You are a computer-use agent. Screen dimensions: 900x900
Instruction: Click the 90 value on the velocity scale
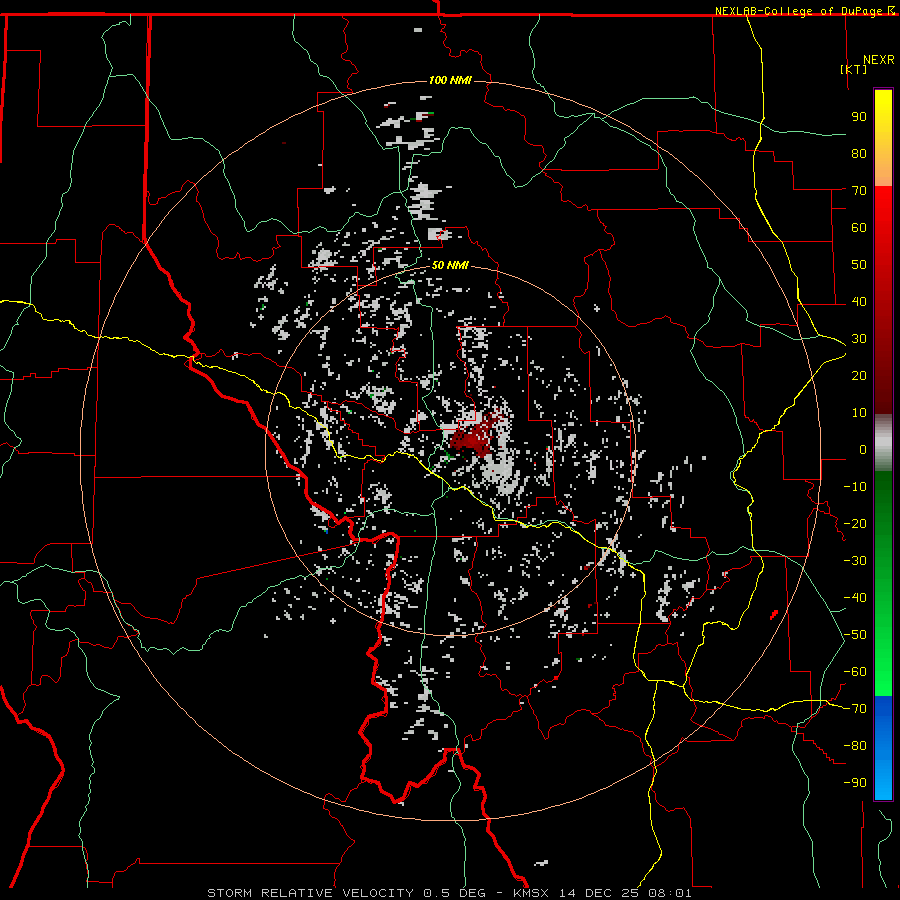(859, 117)
